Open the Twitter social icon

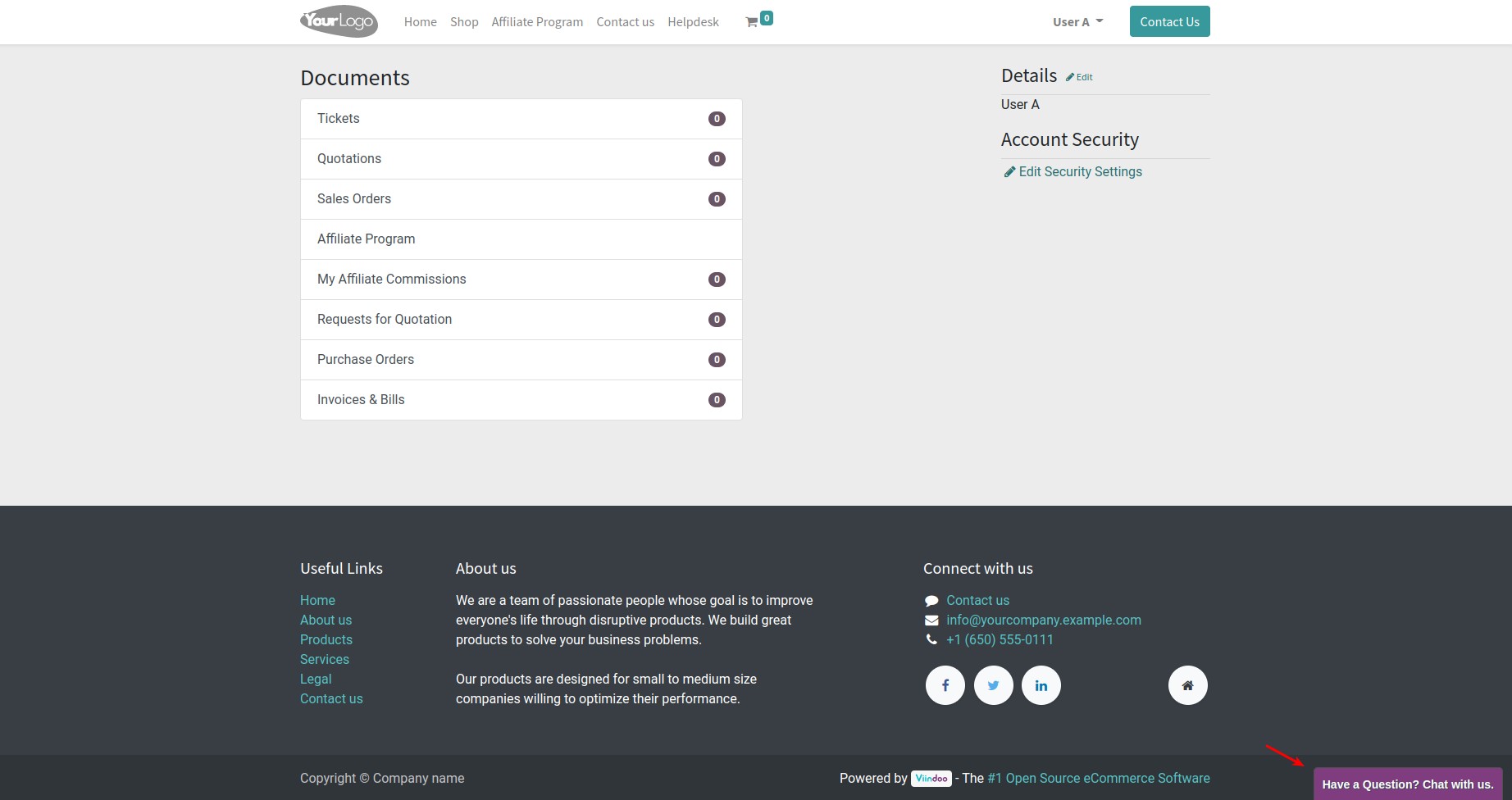pos(993,684)
